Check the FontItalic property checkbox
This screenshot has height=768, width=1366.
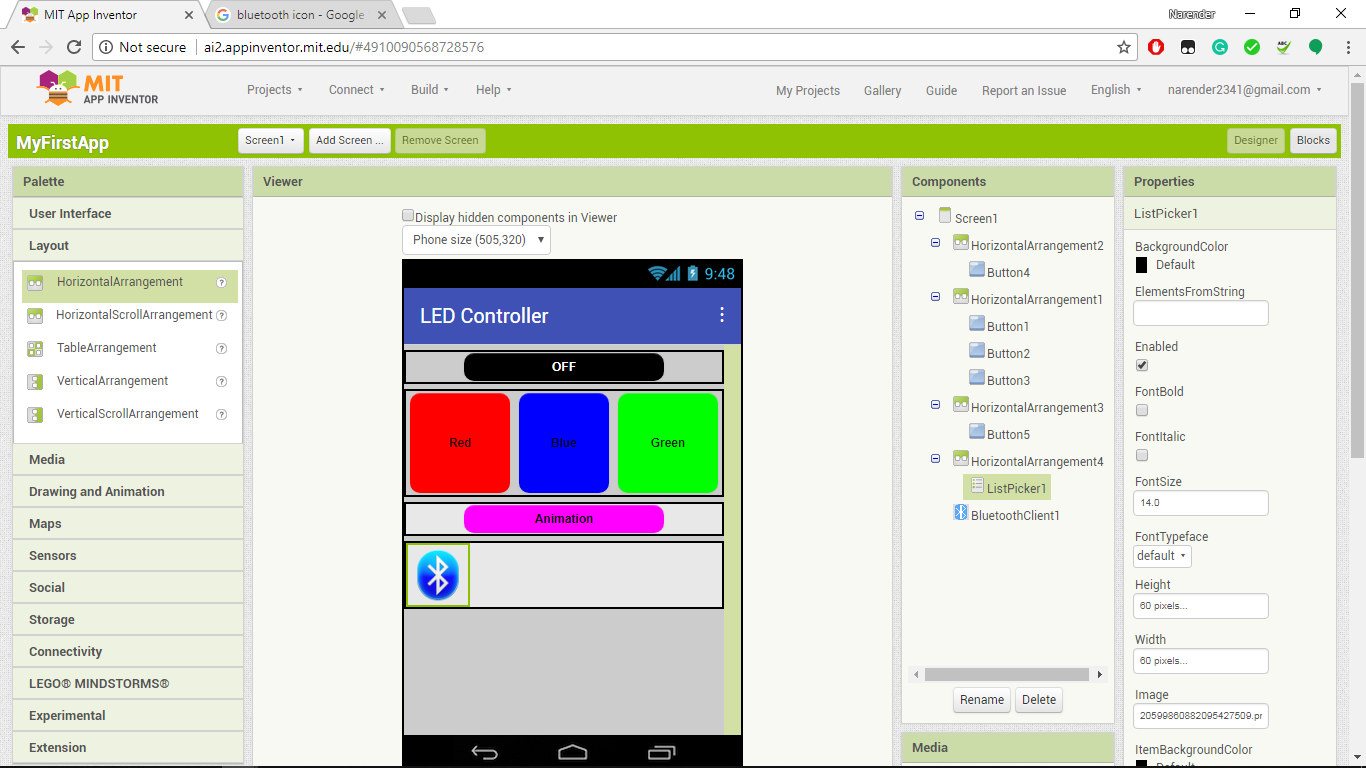coord(1142,455)
